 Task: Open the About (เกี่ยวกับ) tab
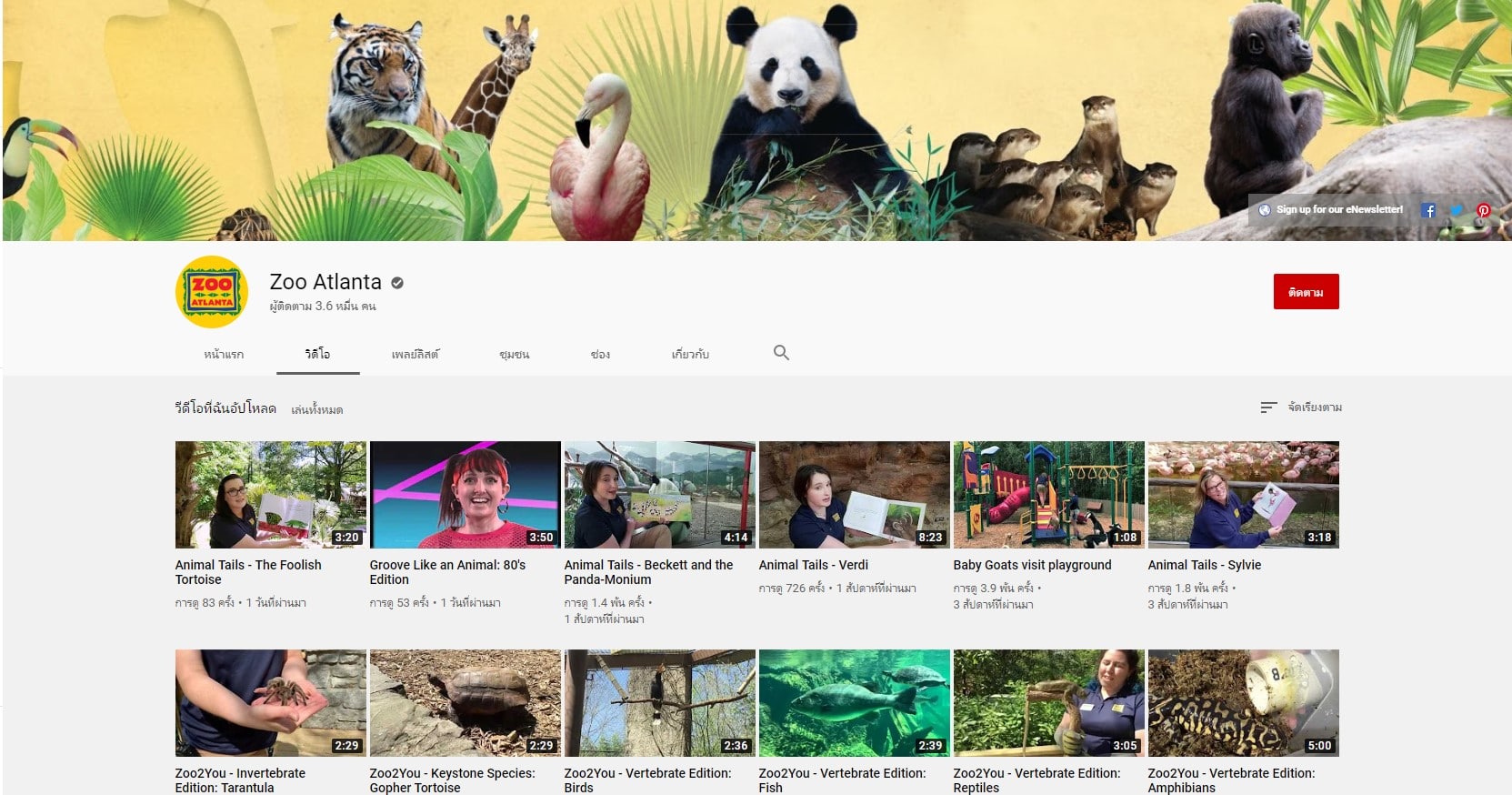[690, 354]
